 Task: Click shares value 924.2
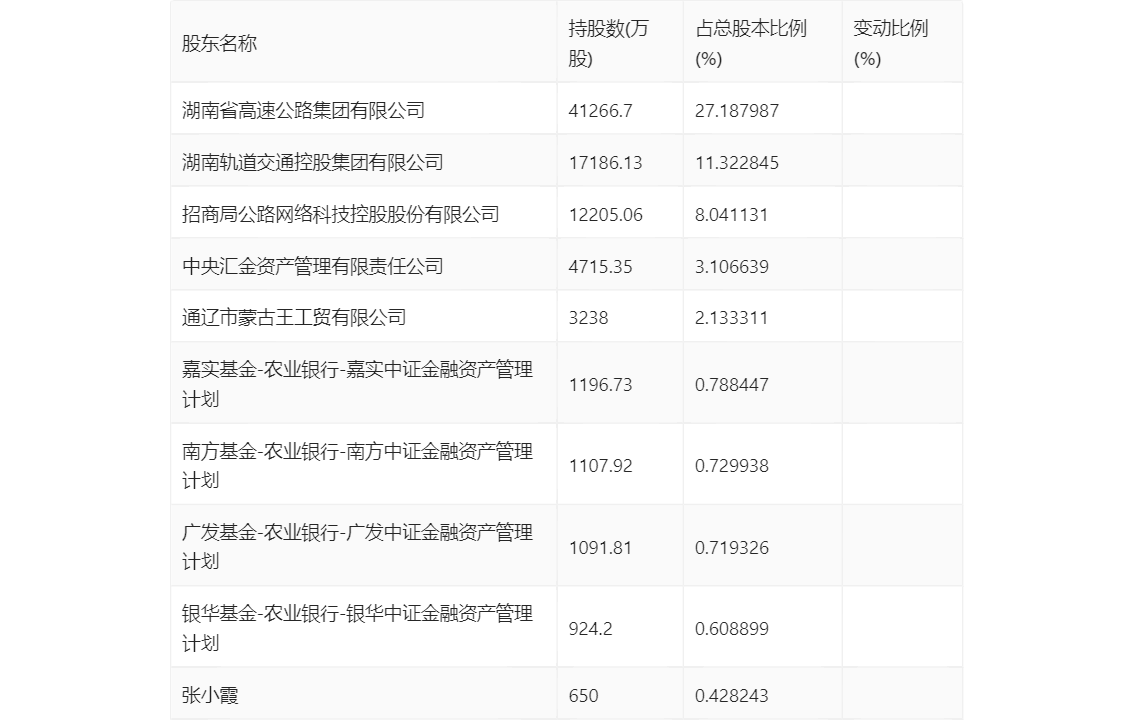pyautogui.click(x=590, y=629)
